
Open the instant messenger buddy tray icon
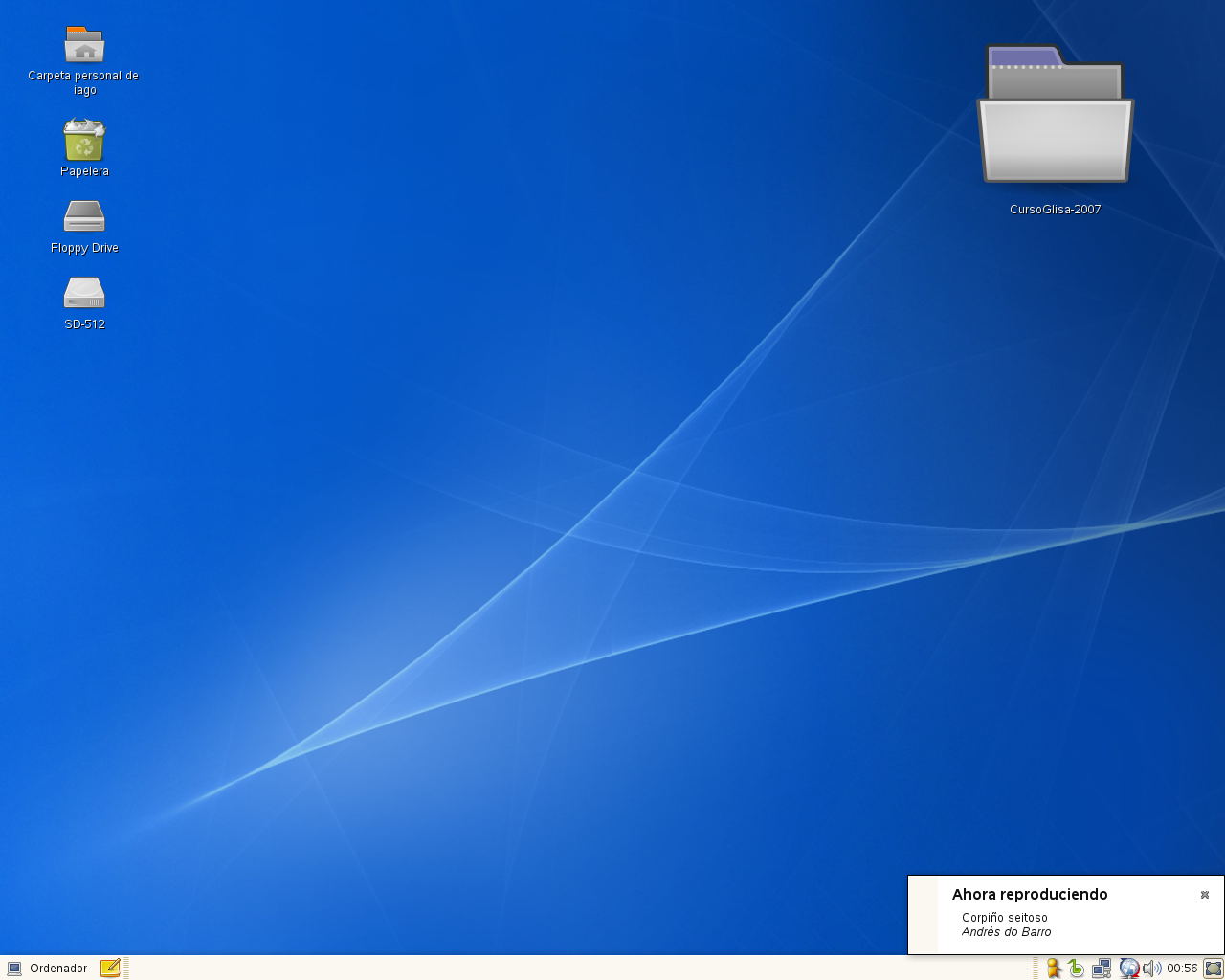coord(1054,969)
